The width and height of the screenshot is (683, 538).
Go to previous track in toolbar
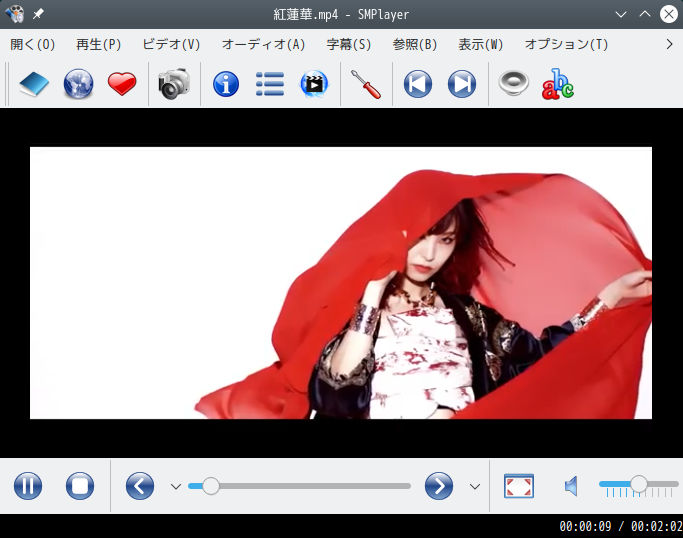418,84
